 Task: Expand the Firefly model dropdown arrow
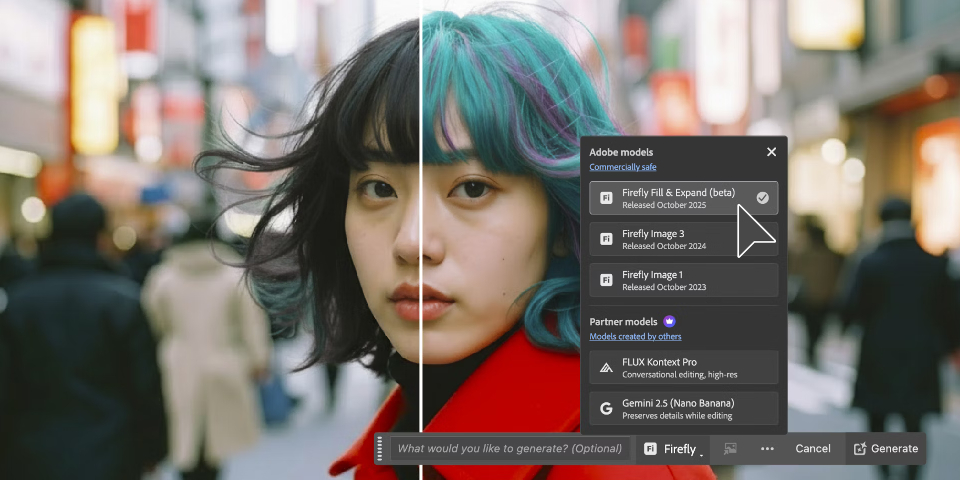(x=701, y=453)
